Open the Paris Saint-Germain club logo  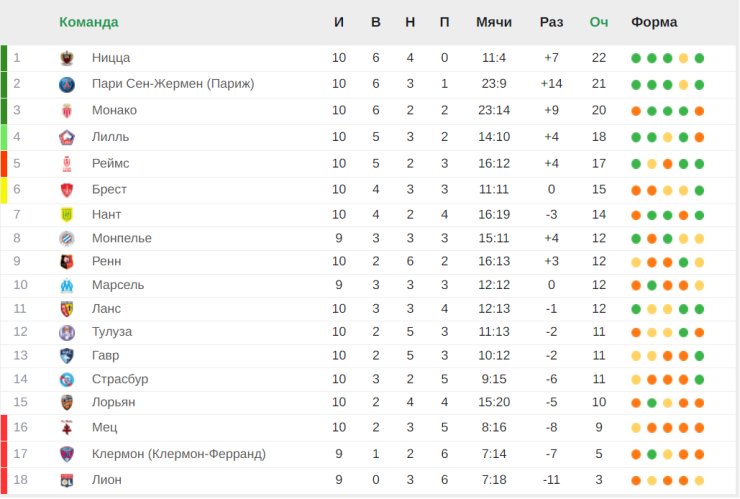click(x=67, y=85)
